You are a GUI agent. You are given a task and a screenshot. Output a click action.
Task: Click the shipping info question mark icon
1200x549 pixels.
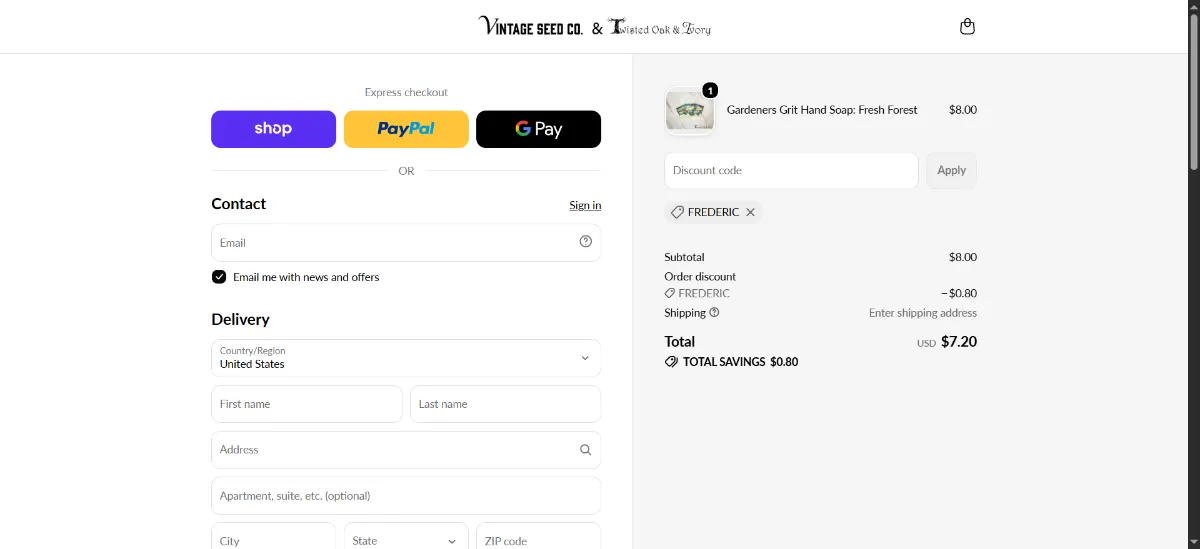pos(714,312)
